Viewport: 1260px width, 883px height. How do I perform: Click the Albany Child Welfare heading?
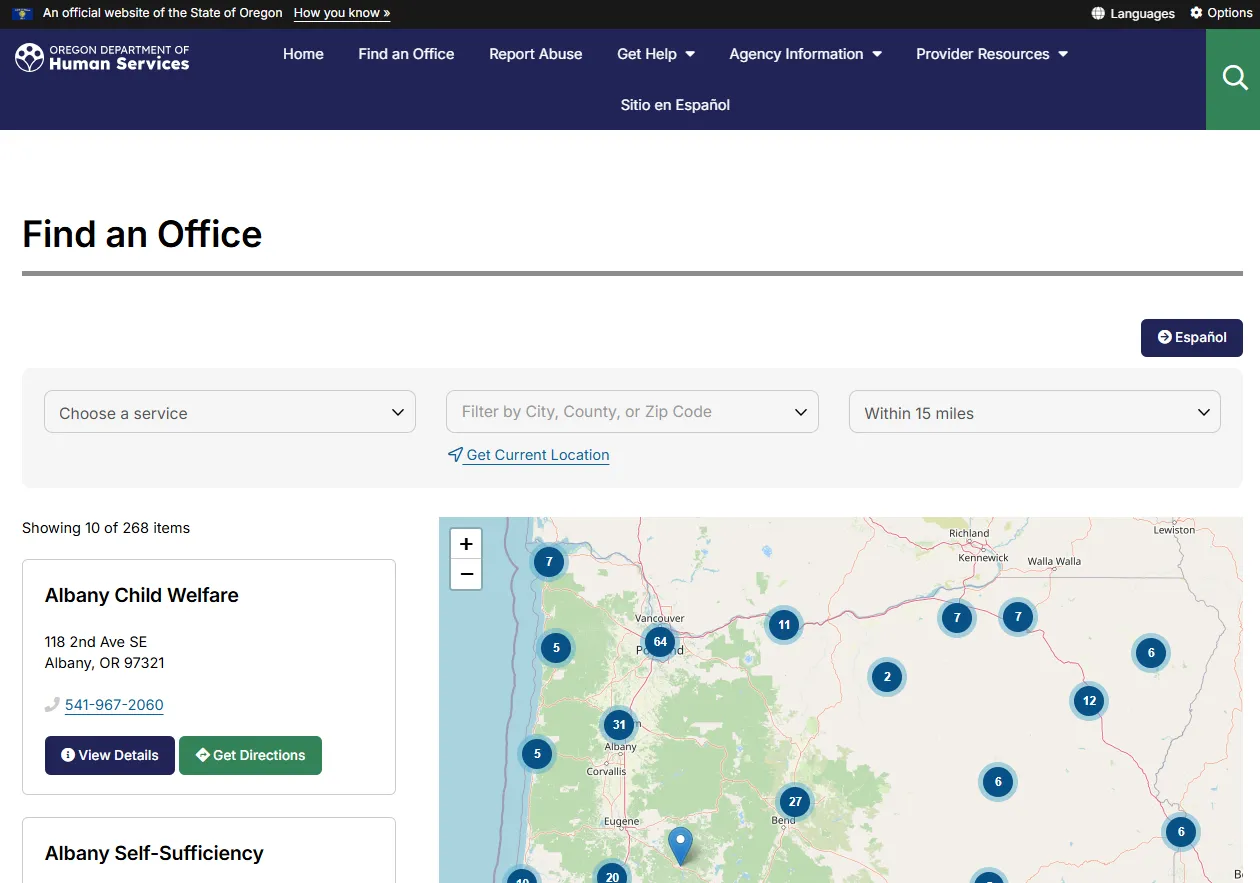142,595
